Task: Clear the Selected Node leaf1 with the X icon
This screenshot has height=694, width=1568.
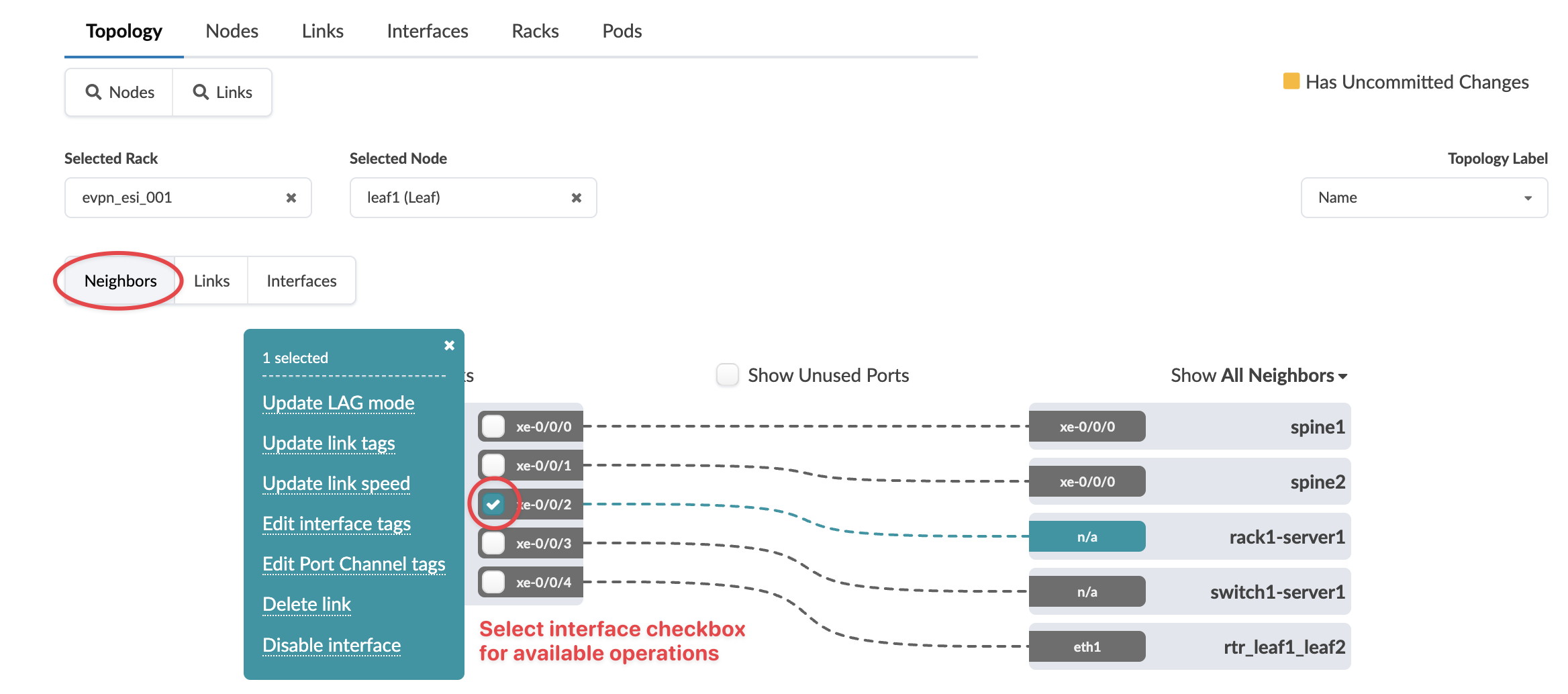Action: (577, 198)
